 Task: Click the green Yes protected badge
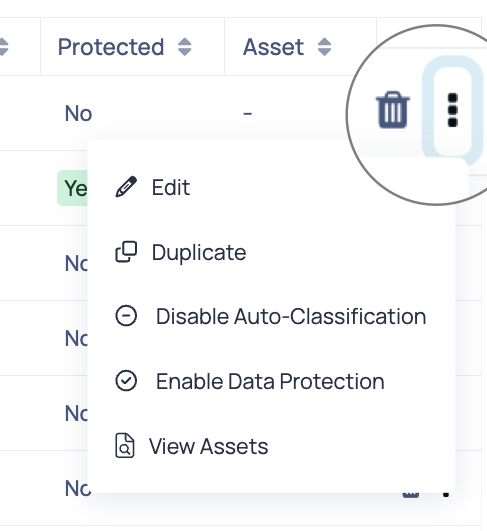pyautogui.click(x=72, y=188)
